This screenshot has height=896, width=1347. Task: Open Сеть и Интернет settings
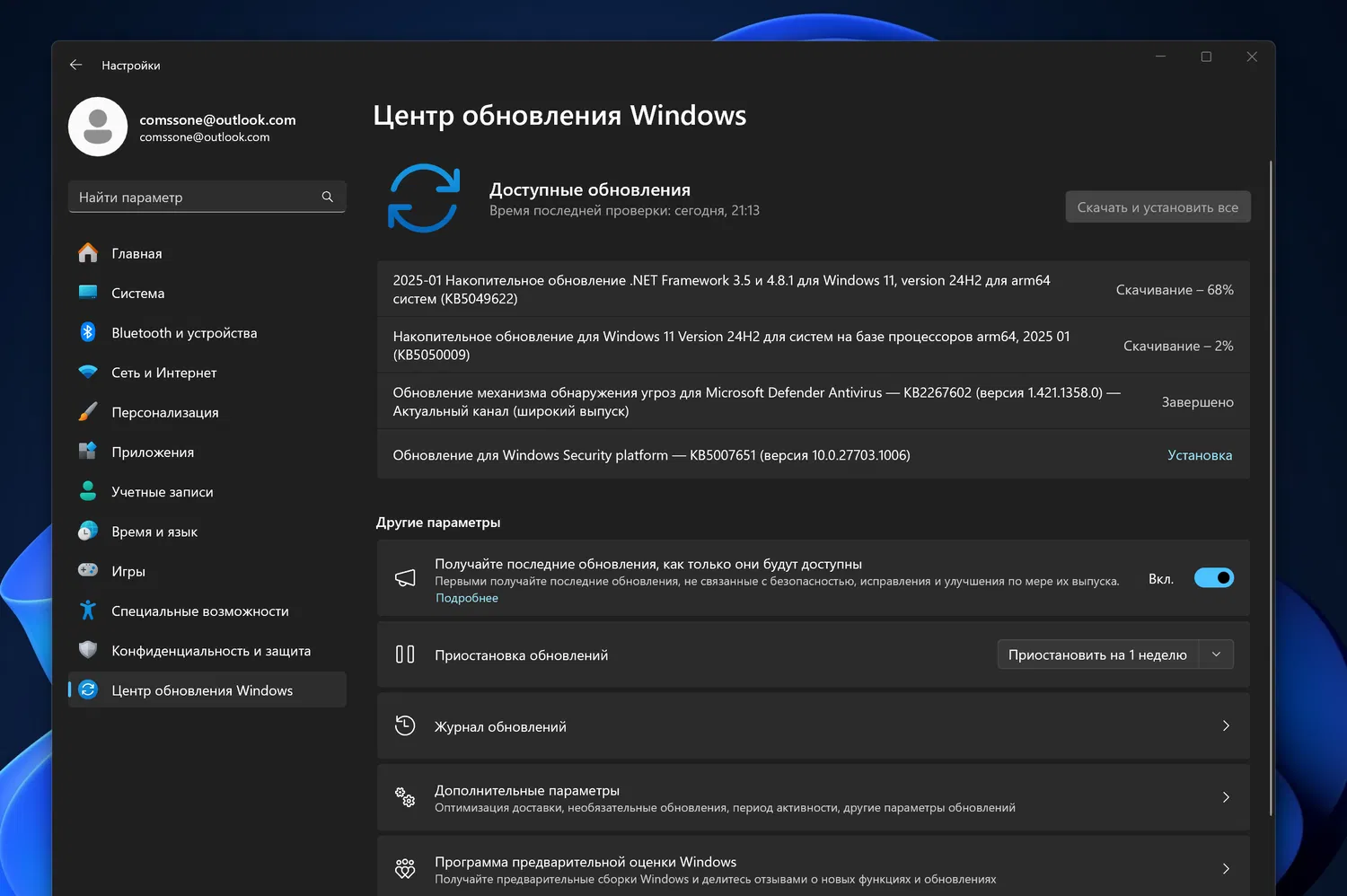pyautogui.click(x=207, y=372)
